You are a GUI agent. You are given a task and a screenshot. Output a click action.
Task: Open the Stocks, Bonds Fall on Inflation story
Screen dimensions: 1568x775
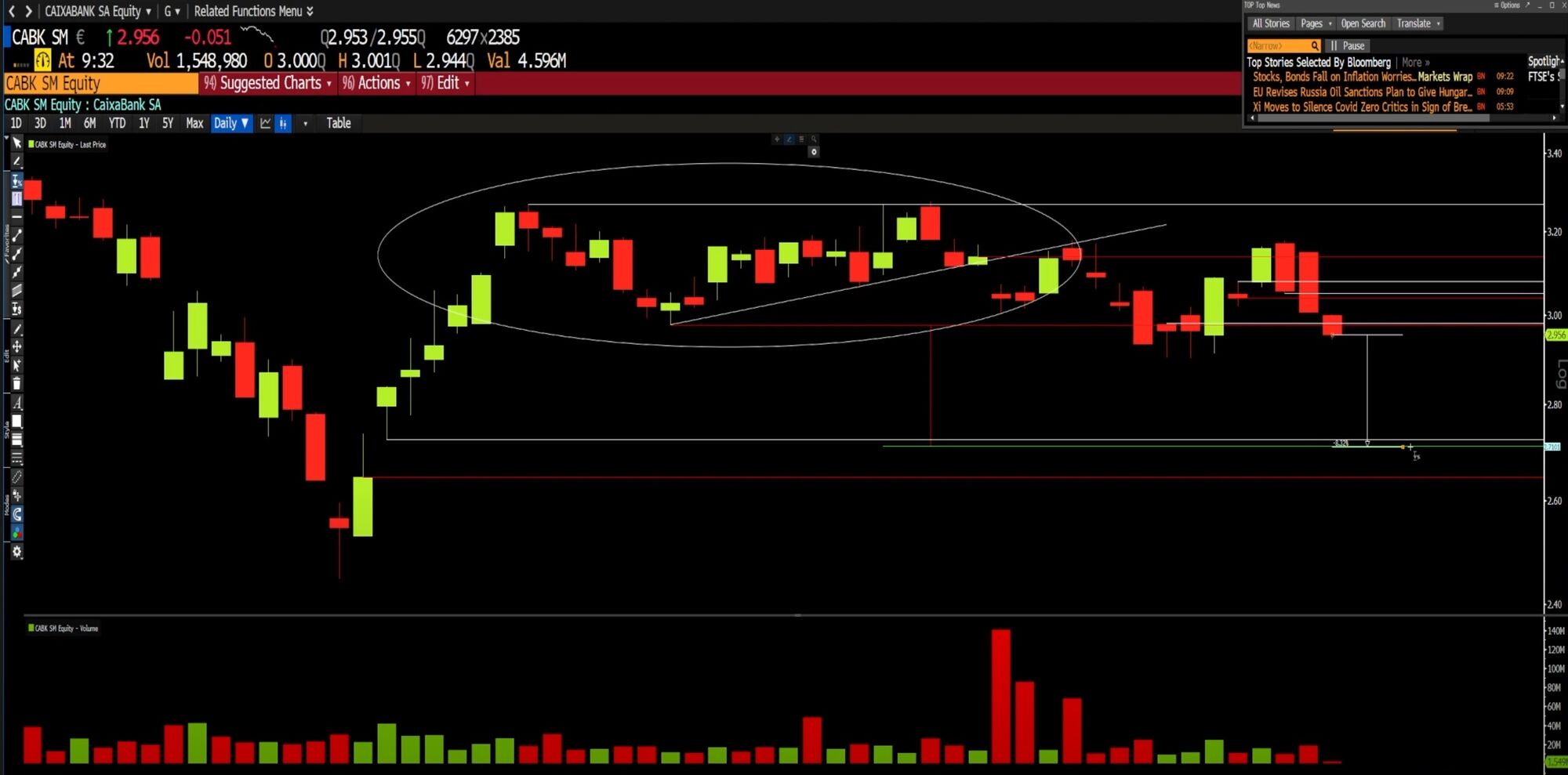[x=1363, y=77]
